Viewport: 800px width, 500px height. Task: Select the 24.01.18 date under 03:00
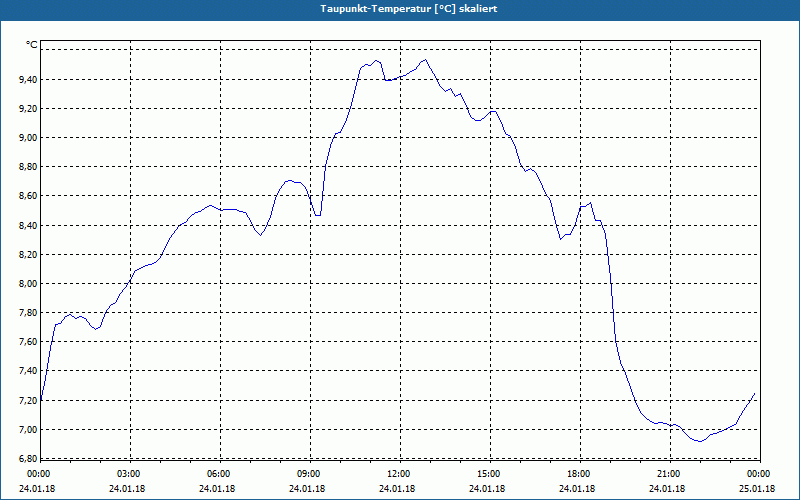click(127, 488)
